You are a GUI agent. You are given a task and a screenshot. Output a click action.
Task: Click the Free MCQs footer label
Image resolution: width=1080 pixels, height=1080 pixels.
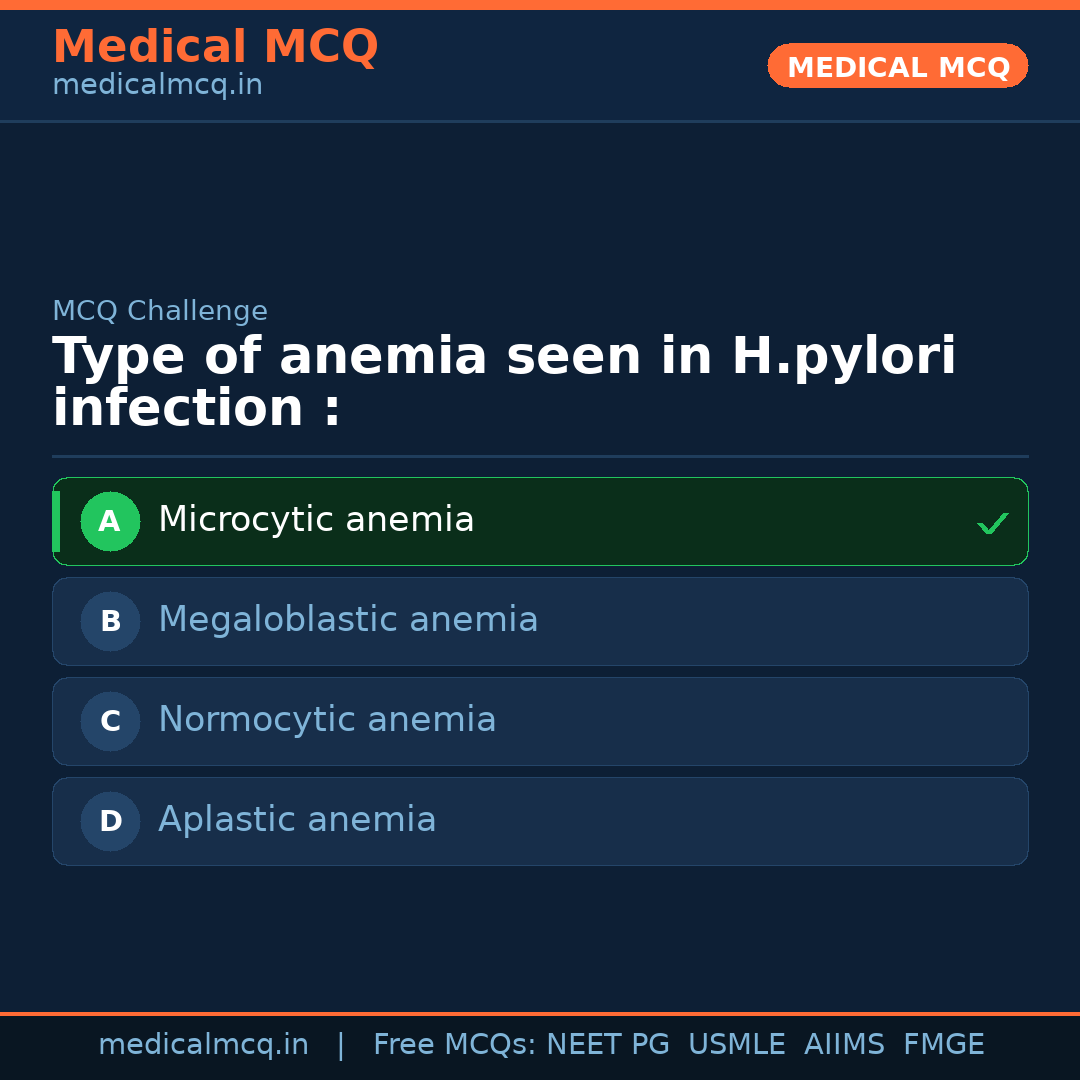[x=454, y=1045]
